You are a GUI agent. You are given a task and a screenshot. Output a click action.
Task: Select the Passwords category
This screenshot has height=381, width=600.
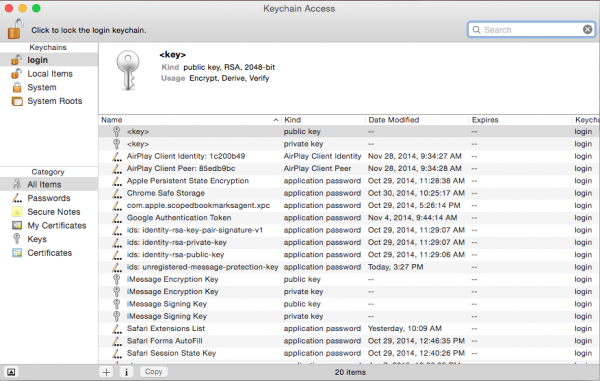[x=49, y=198]
